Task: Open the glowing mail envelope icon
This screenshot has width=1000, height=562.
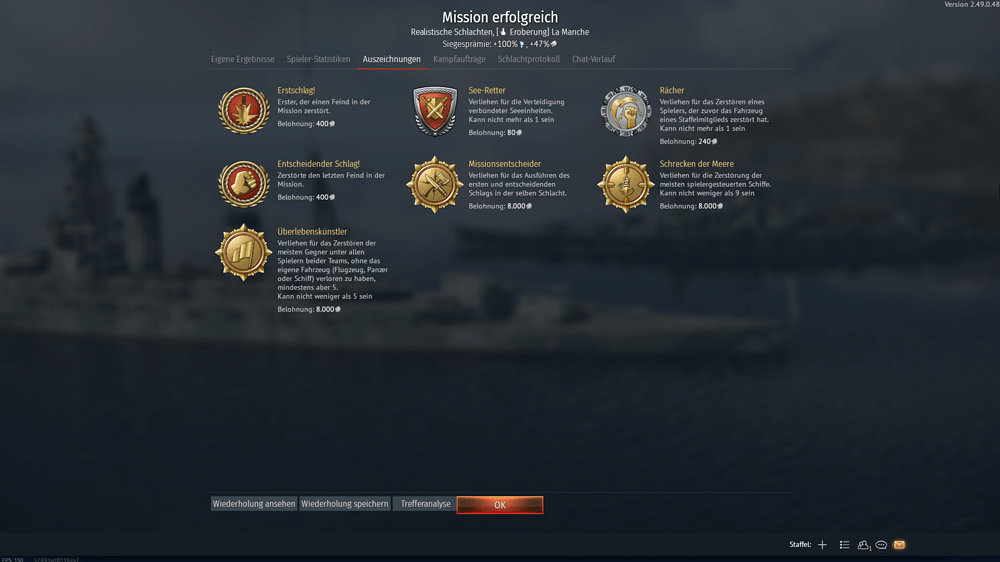Action: (899, 545)
